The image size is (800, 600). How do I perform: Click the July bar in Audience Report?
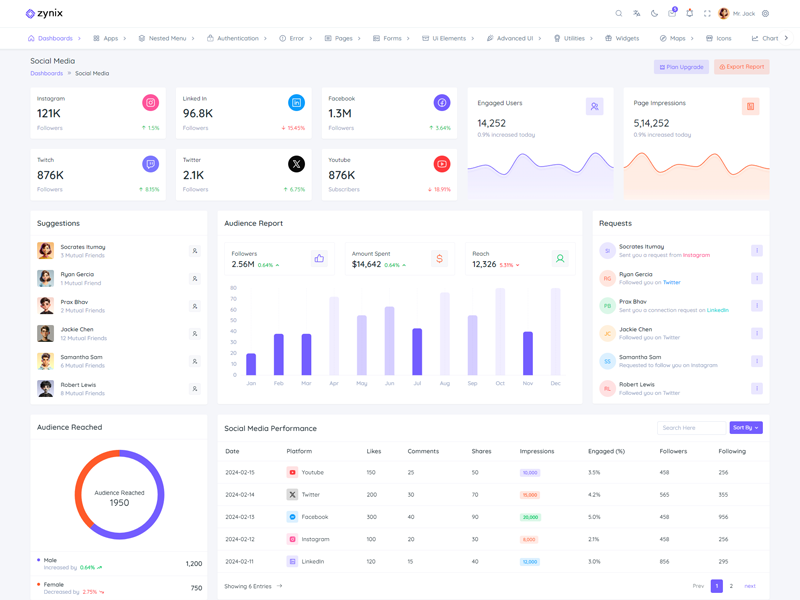[x=417, y=351]
